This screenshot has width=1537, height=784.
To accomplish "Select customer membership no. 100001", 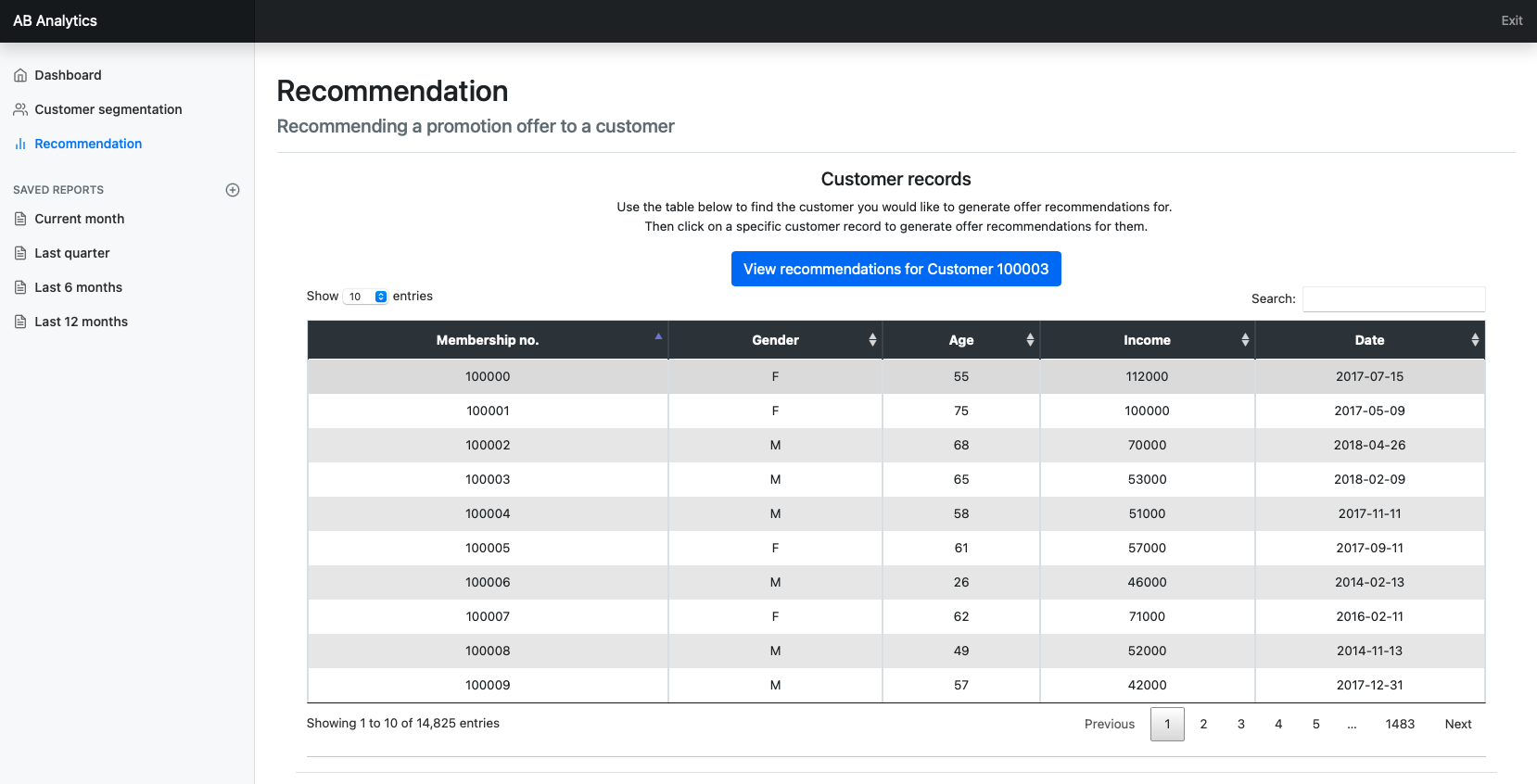I will pyautogui.click(x=488, y=411).
